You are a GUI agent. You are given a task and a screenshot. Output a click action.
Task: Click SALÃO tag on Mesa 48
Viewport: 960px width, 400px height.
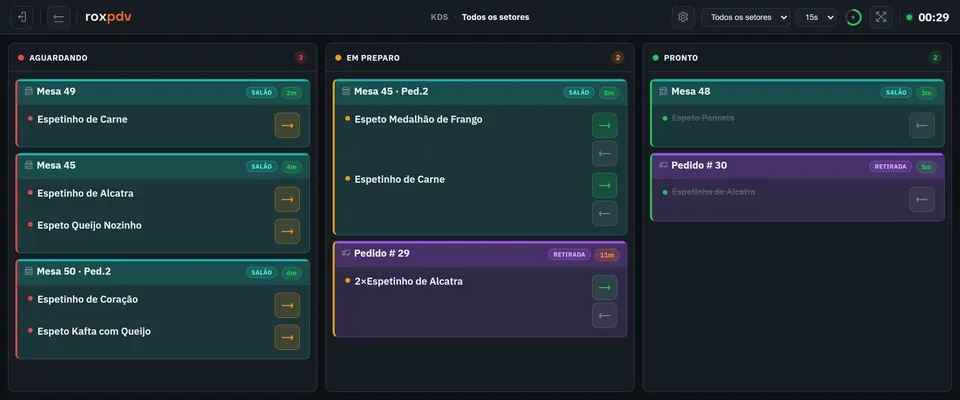tap(896, 92)
